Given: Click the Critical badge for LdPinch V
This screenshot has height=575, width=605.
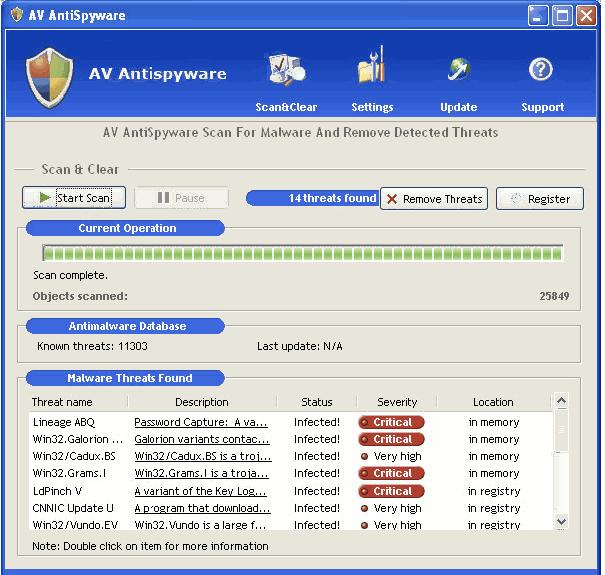Looking at the screenshot, I should coord(391,491).
